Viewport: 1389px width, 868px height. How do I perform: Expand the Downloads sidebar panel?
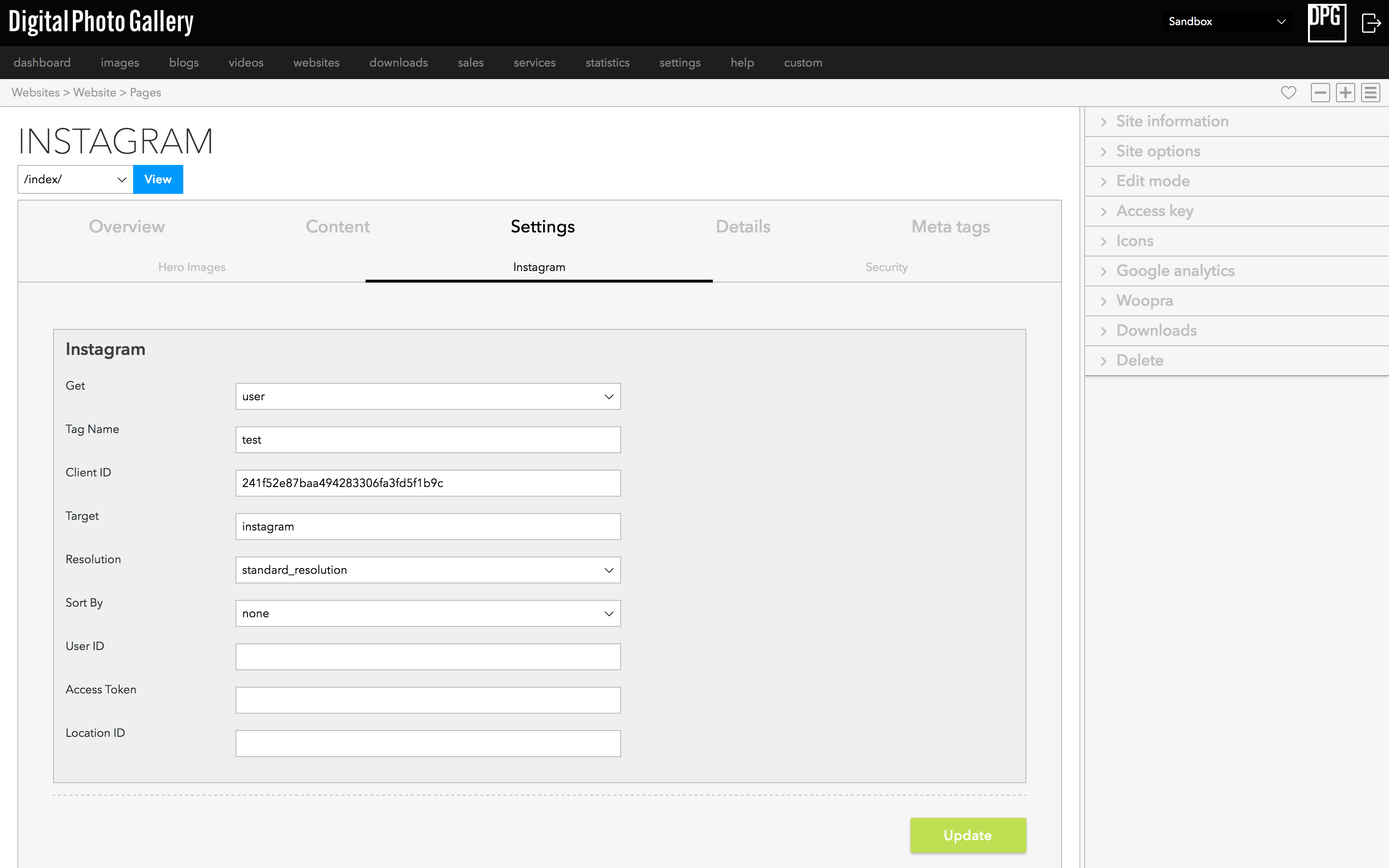click(1236, 330)
